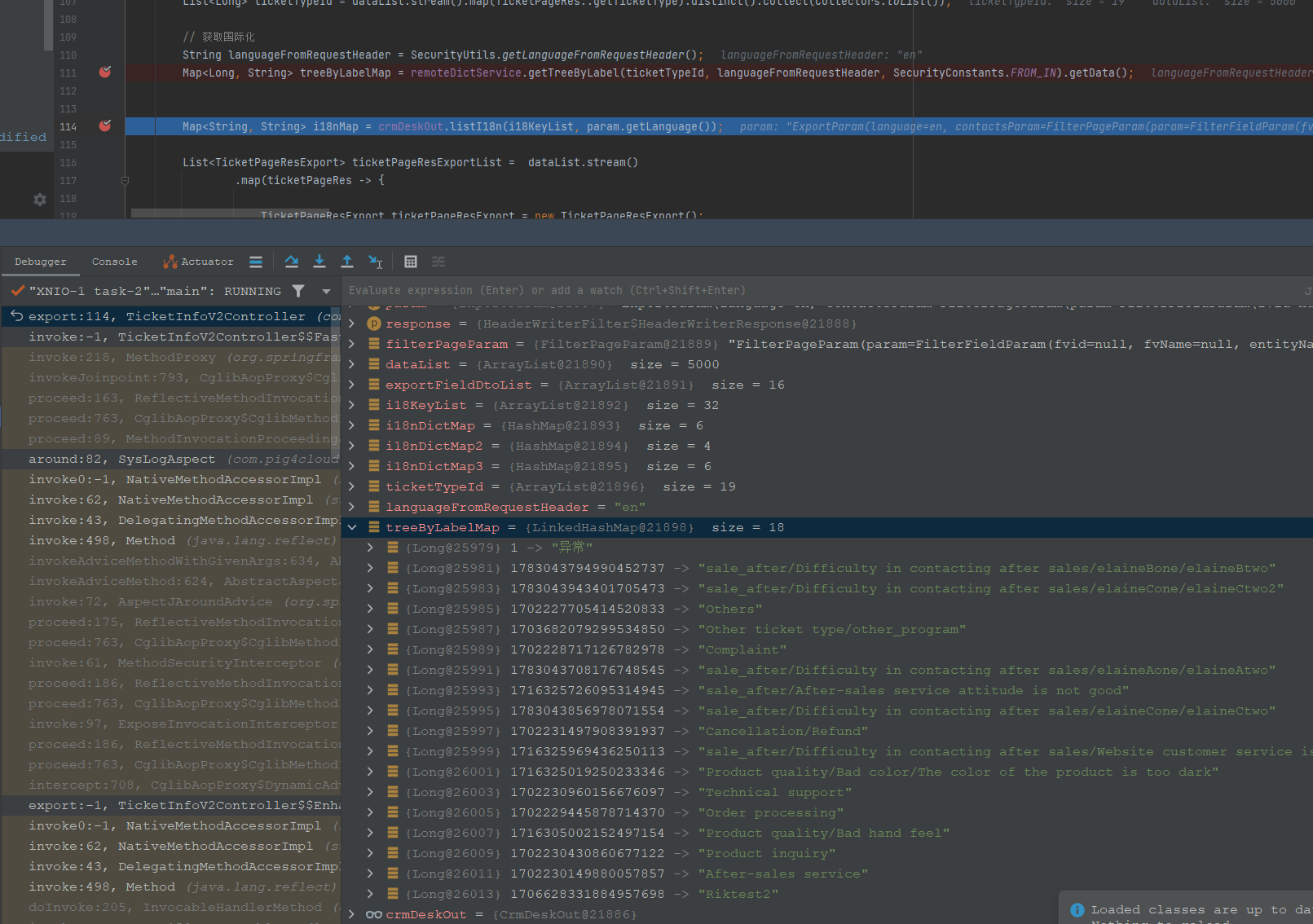The height and width of the screenshot is (924, 1313).
Task: Open the Debugger tab
Action: point(41,262)
